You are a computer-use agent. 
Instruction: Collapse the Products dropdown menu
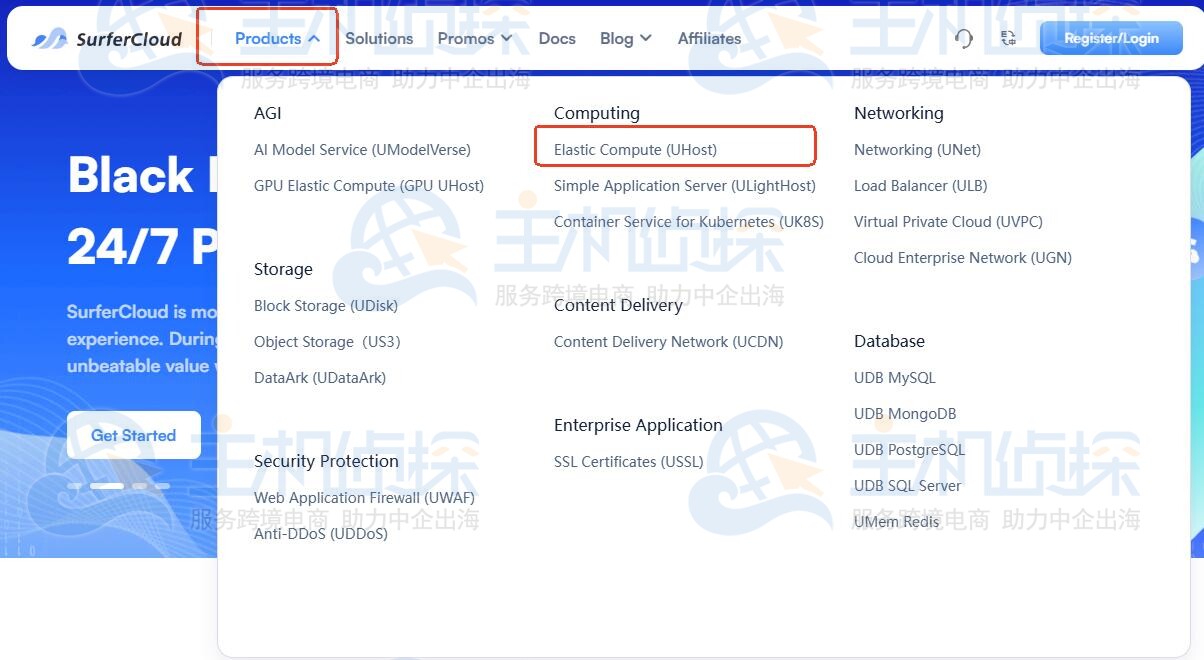pos(277,38)
